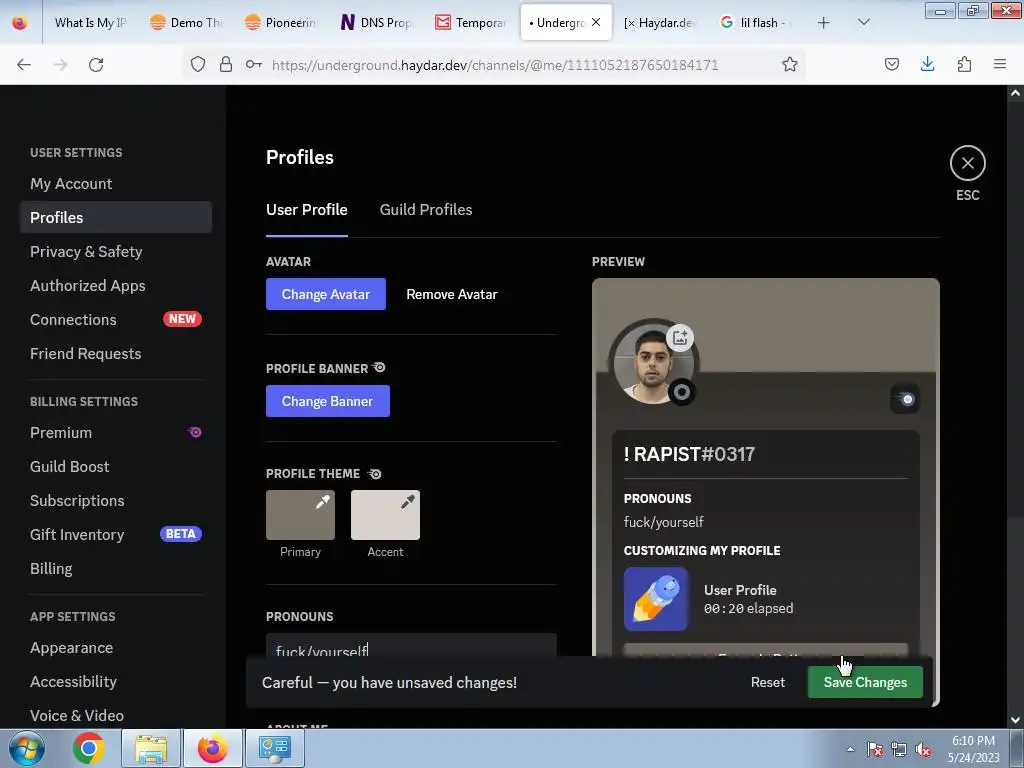This screenshot has width=1024, height=768.
Task: Switch to the lil flash Google tab
Action: click(756, 22)
